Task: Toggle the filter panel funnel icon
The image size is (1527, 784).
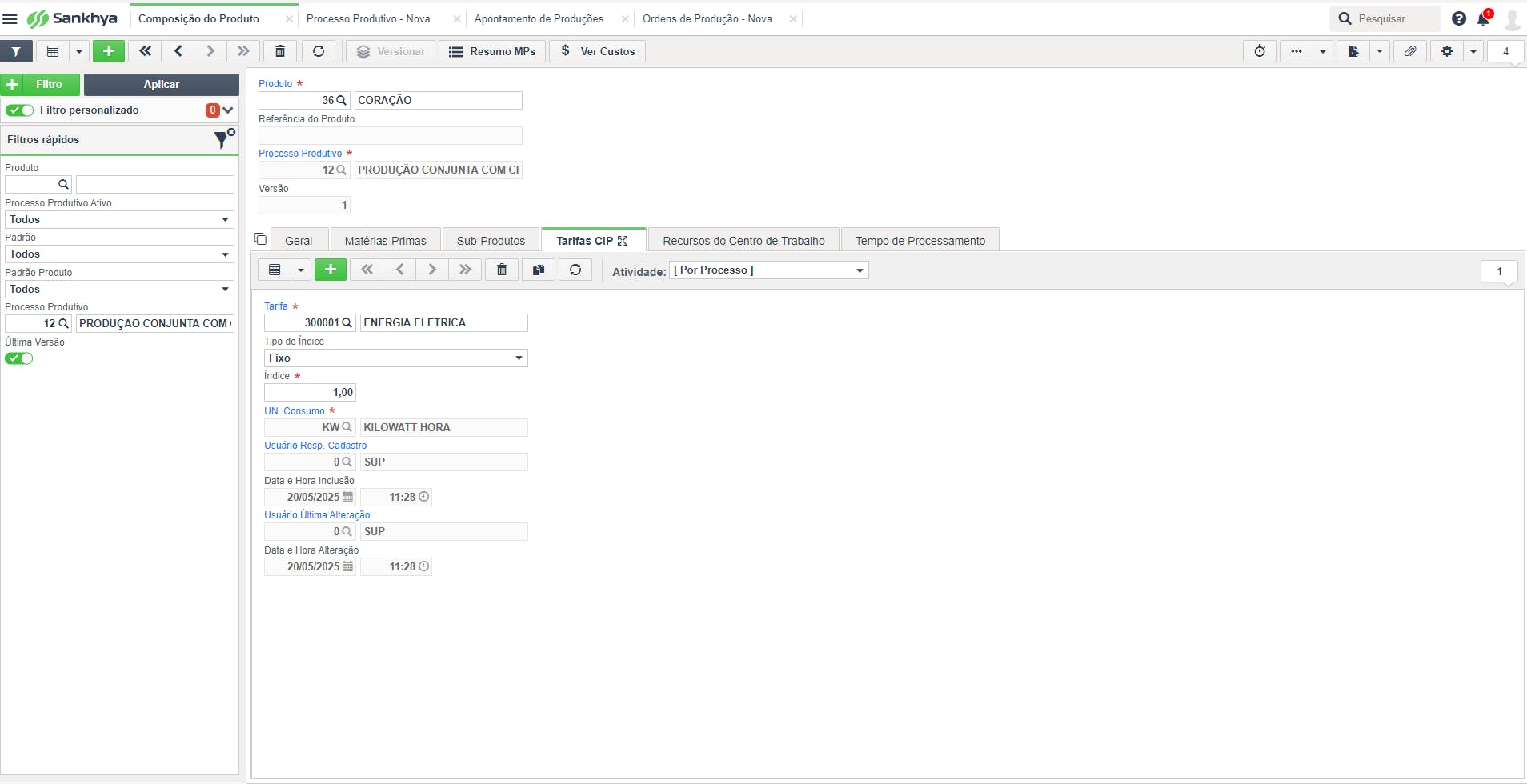Action: (16, 51)
